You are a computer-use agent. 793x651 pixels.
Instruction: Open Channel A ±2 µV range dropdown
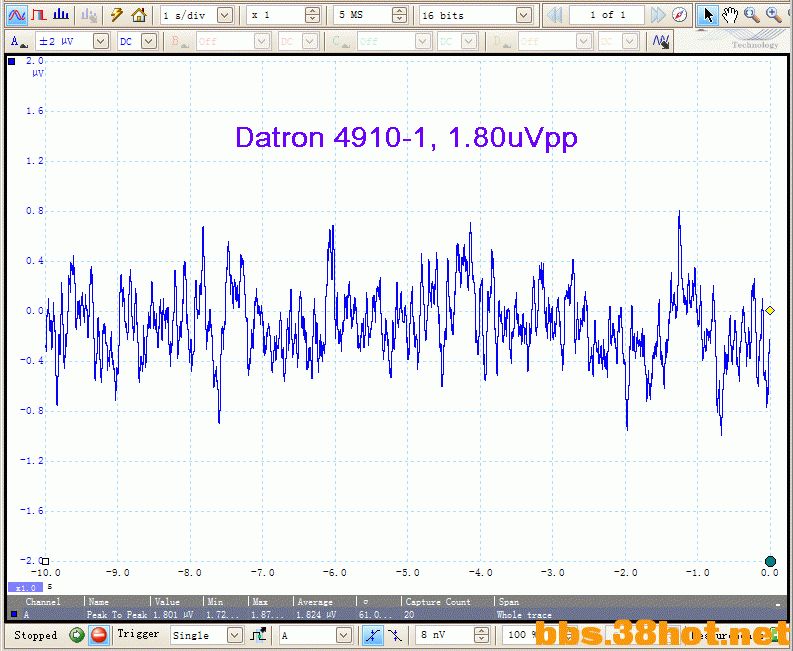pyautogui.click(x=101, y=41)
